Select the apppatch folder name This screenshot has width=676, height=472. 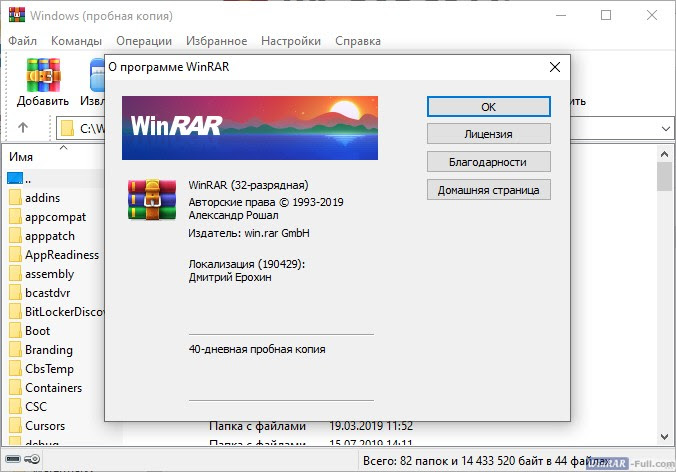(x=50, y=236)
